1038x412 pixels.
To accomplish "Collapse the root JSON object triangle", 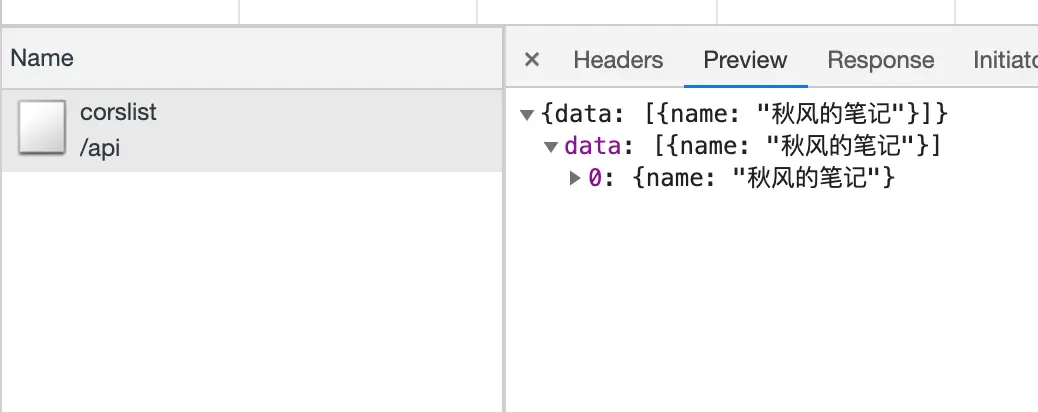I will tap(527, 115).
